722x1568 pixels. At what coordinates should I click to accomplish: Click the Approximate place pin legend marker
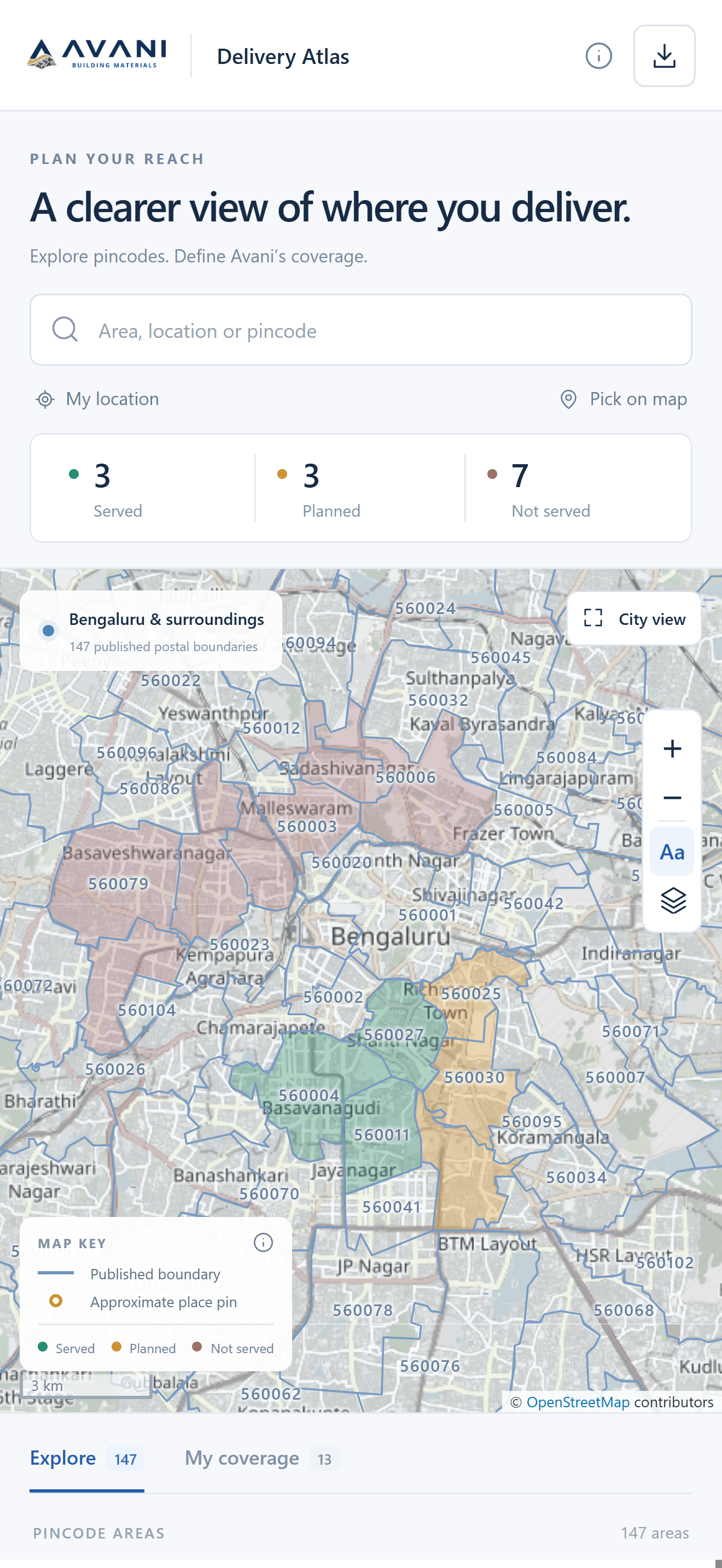55,1301
